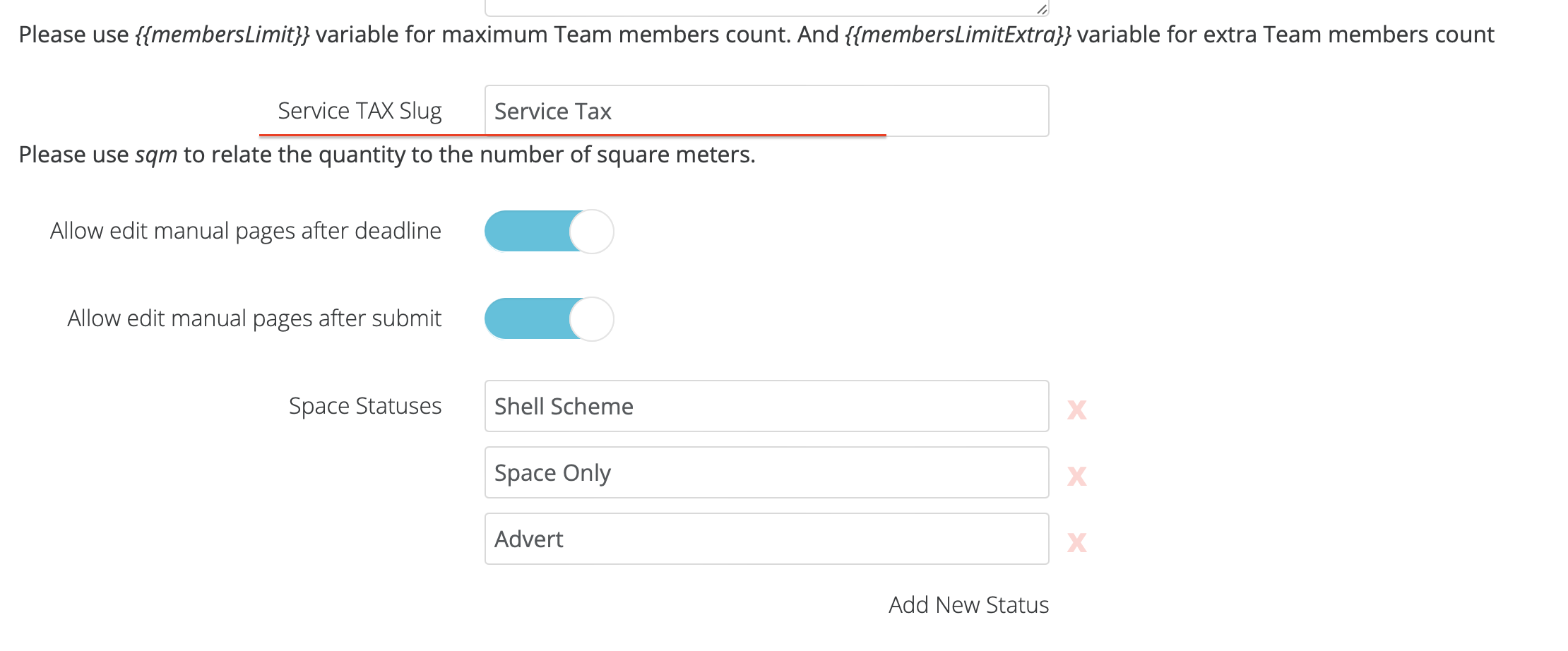
Task: Click the words 'square meters' in hint
Action: (674, 155)
